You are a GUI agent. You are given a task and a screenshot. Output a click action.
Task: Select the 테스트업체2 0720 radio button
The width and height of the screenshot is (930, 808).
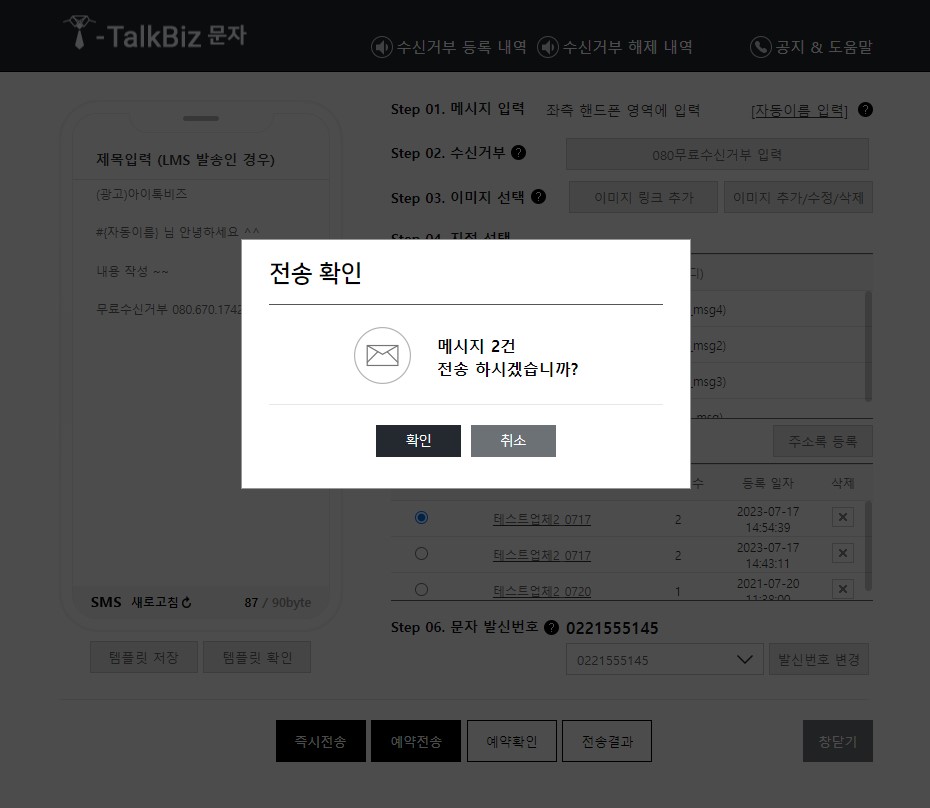[421, 587]
